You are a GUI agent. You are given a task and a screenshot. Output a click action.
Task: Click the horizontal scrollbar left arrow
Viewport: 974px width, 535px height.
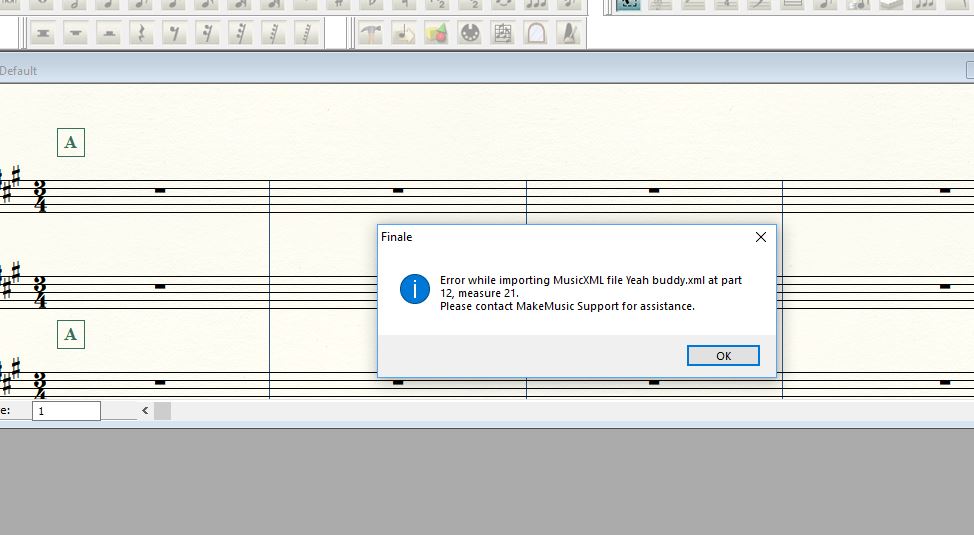pos(145,411)
